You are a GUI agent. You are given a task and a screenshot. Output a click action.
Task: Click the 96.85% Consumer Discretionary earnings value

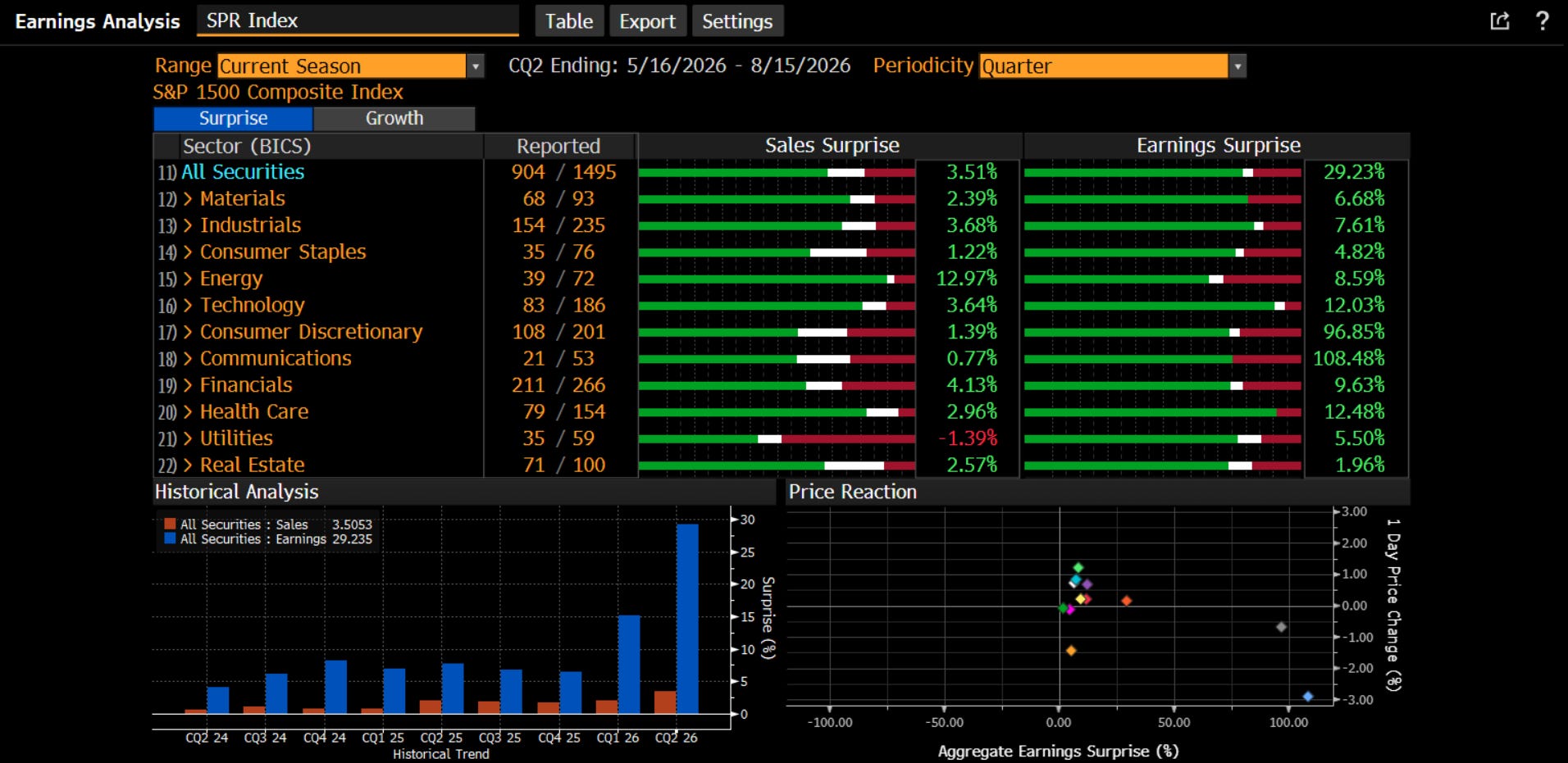click(1353, 332)
